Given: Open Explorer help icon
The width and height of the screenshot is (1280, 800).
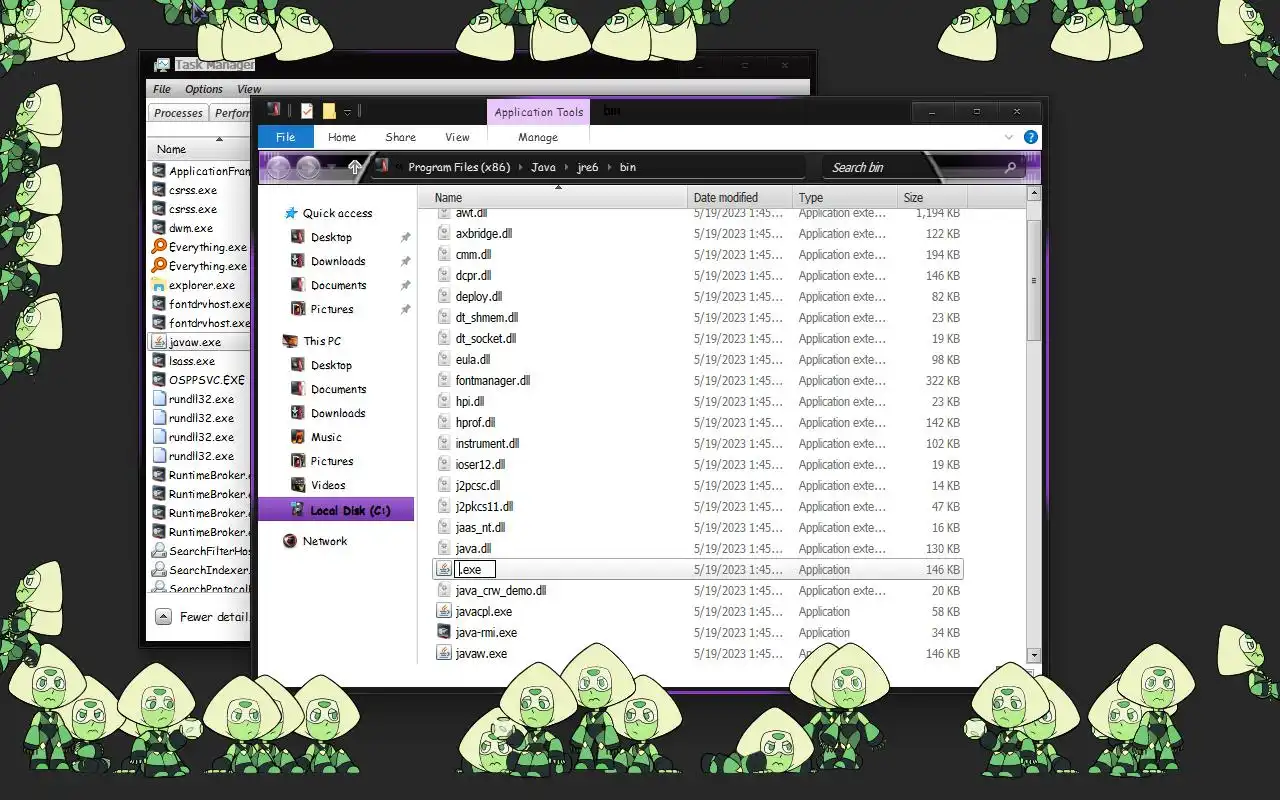Looking at the screenshot, I should [x=1030, y=137].
